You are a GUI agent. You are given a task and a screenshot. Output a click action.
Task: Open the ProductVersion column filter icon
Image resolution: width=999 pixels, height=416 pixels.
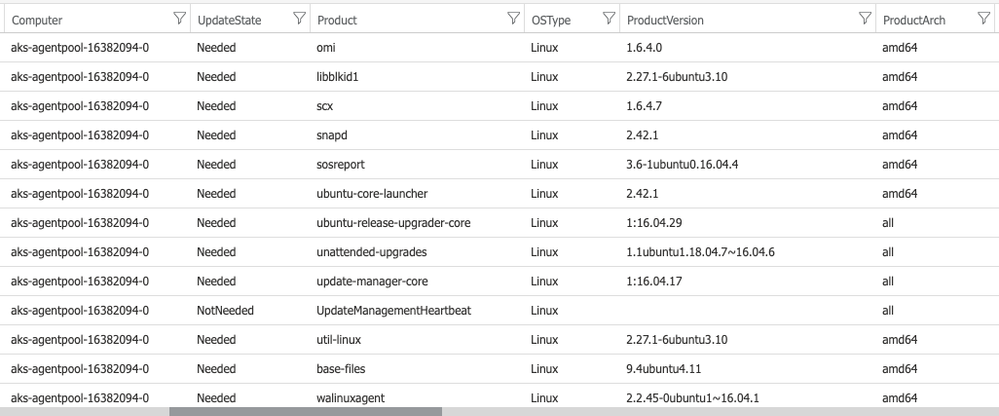tap(866, 19)
